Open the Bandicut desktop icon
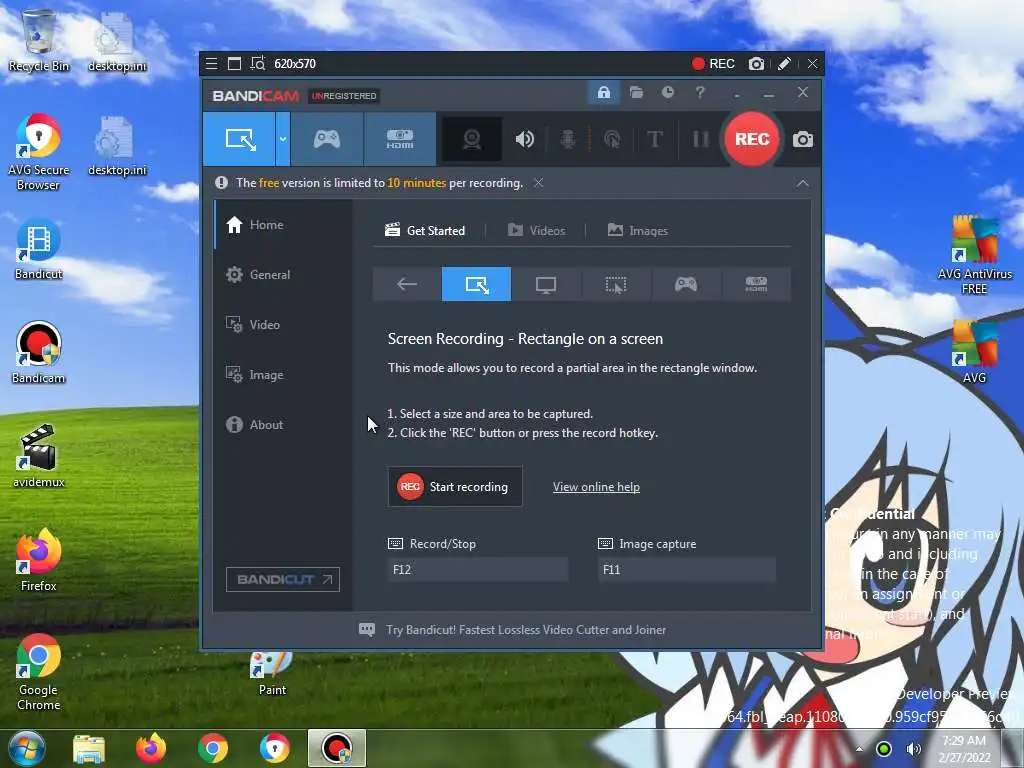The image size is (1024, 768). pyautogui.click(x=39, y=251)
